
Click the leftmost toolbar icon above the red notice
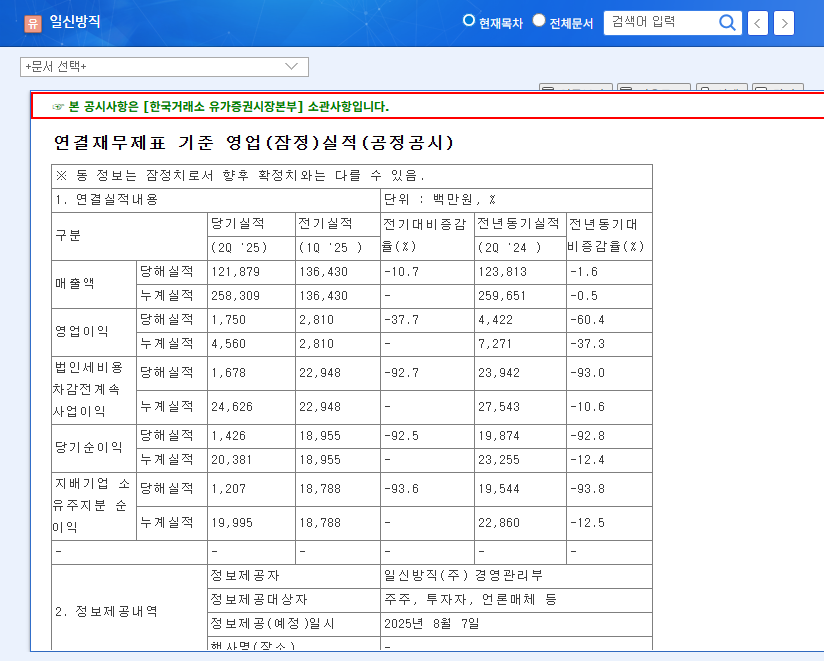coord(577,88)
